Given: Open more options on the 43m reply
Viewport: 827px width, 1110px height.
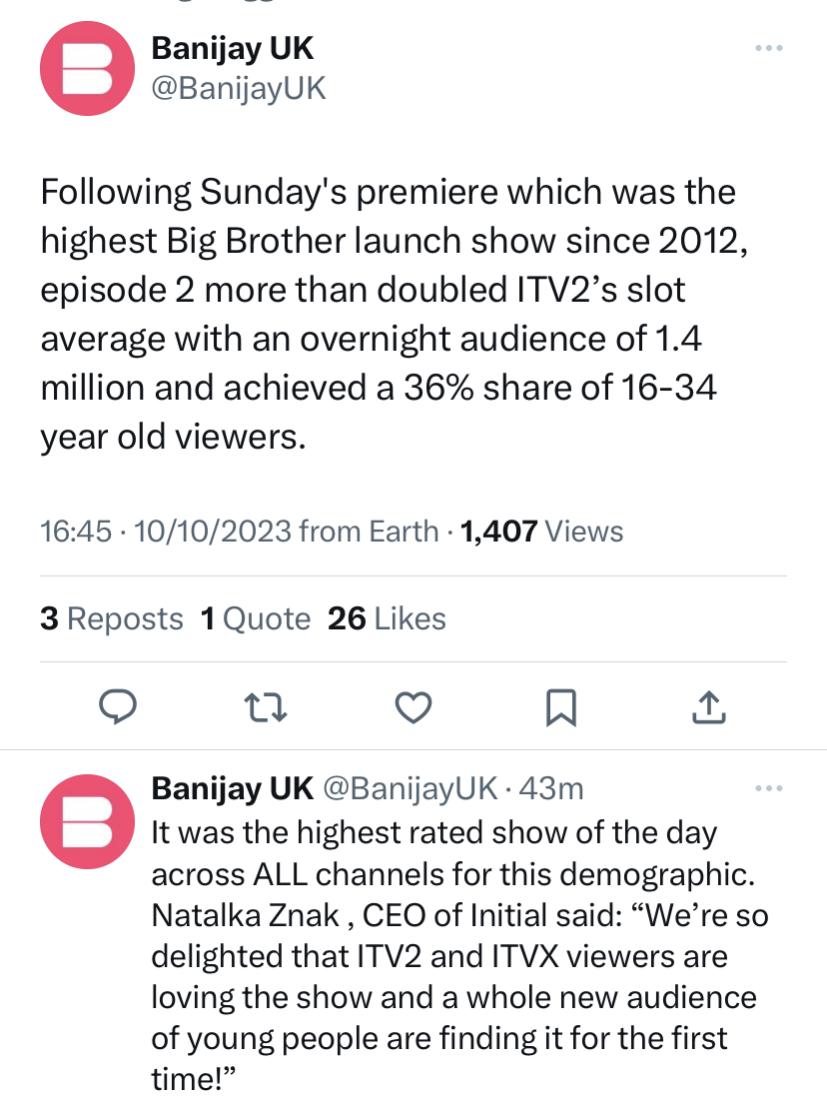Looking at the screenshot, I should [x=768, y=789].
